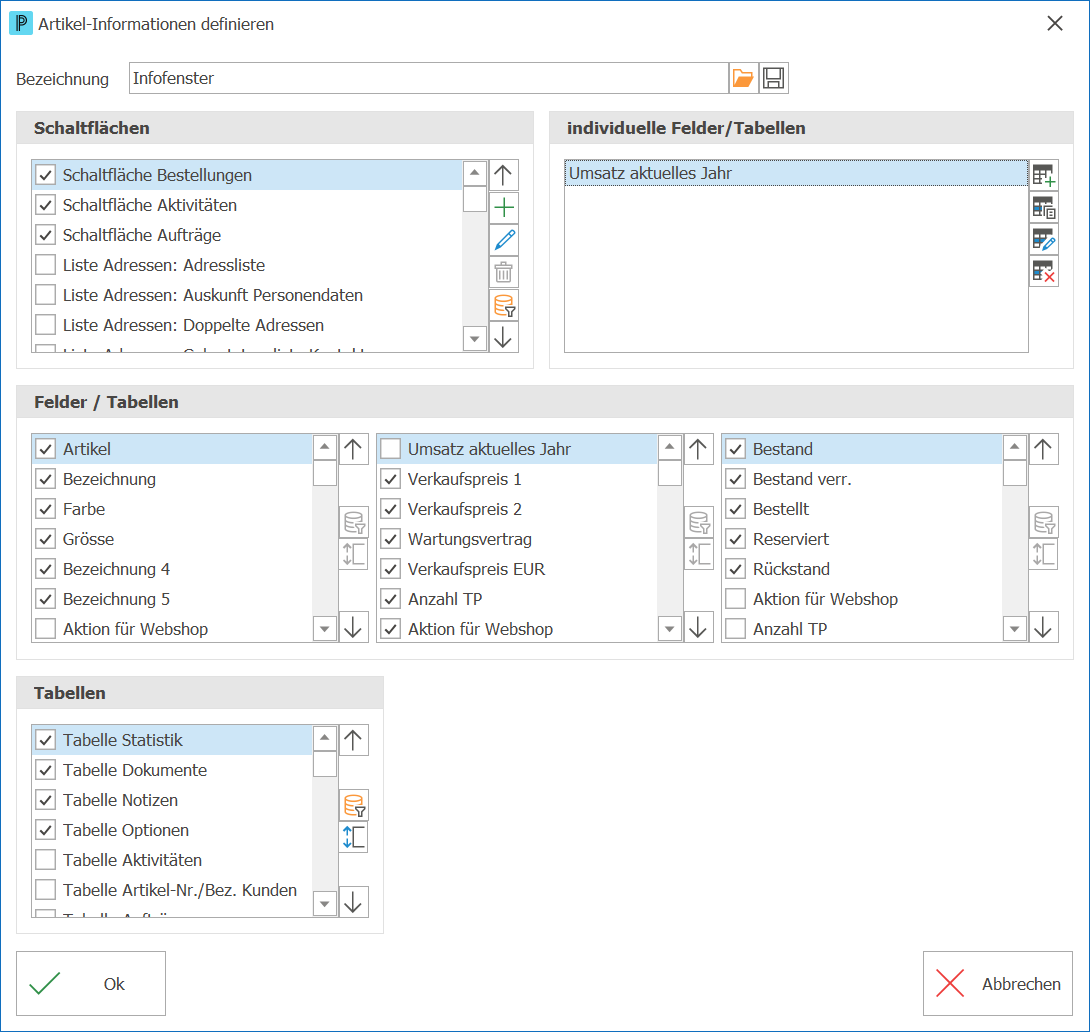
Task: Cancel the dialog with Abbrechen
Action: (998, 983)
